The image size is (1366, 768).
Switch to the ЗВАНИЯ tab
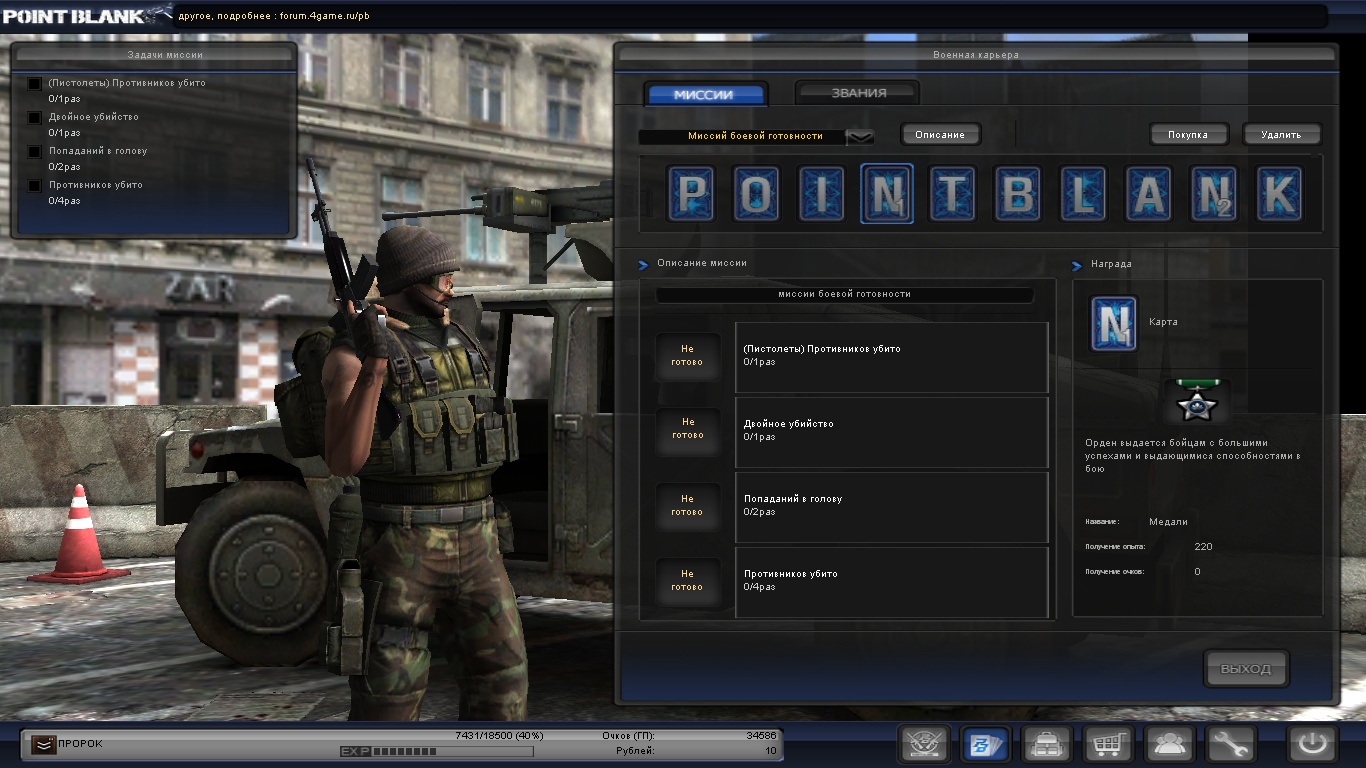tap(858, 93)
